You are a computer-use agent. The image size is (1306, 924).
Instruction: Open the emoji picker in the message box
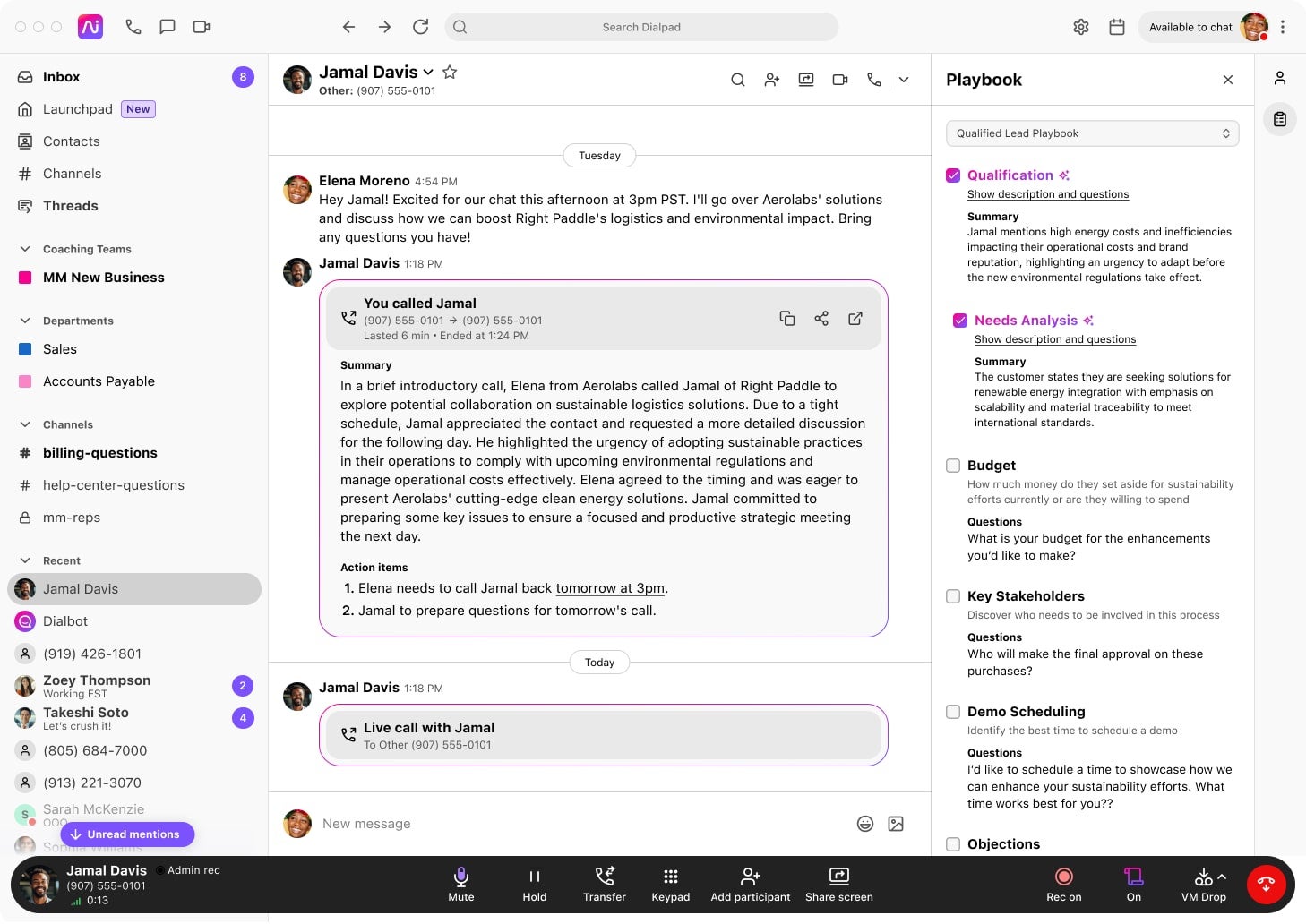864,823
